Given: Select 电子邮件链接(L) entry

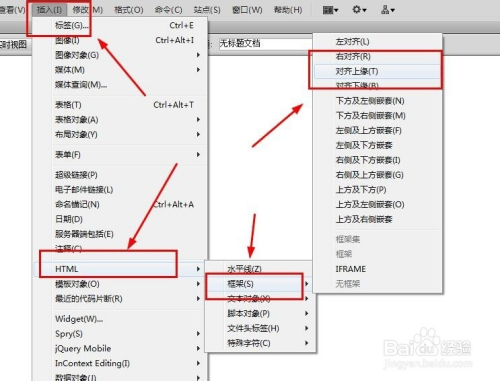Looking at the screenshot, I should pyautogui.click(x=120, y=190).
